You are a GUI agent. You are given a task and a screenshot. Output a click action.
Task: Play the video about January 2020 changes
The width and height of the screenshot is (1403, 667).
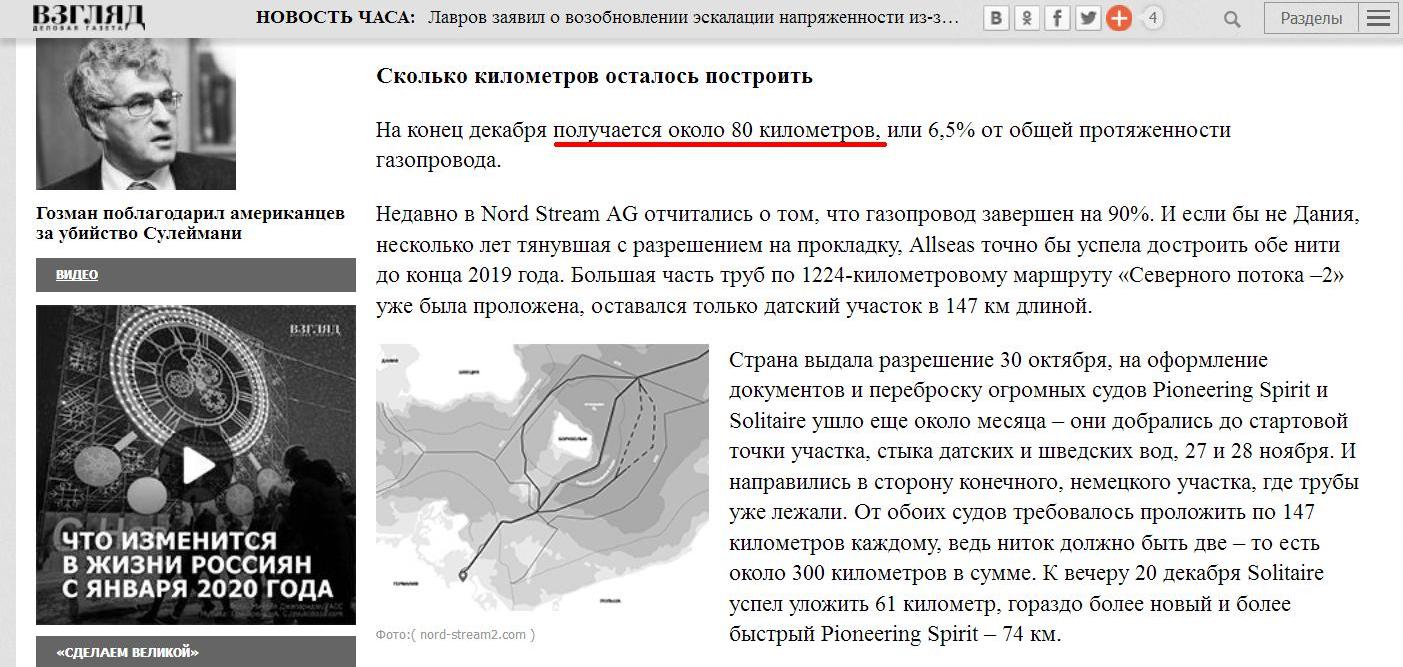pos(196,465)
